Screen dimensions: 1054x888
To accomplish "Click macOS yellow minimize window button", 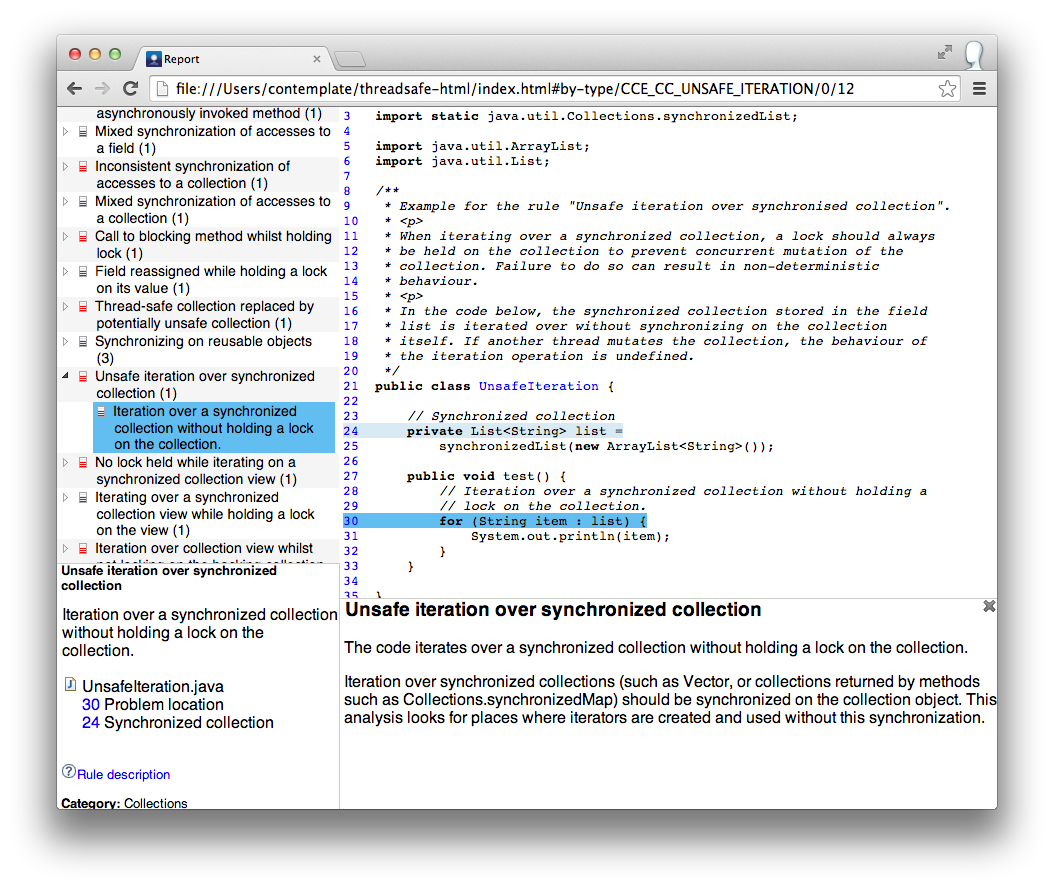I will click(95, 54).
